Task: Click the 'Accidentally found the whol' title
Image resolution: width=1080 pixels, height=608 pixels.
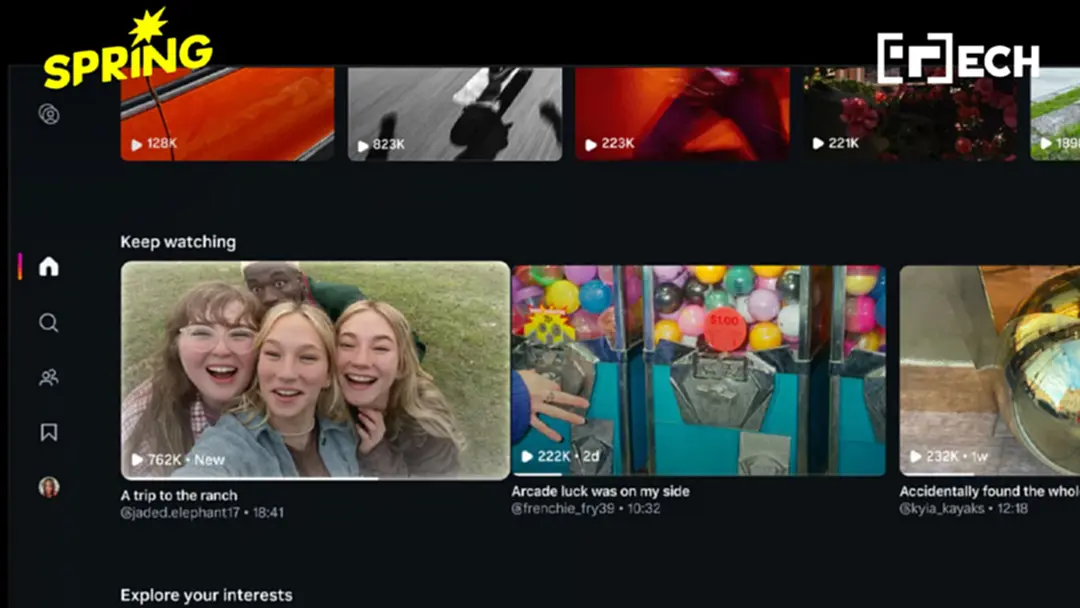Action: click(989, 491)
